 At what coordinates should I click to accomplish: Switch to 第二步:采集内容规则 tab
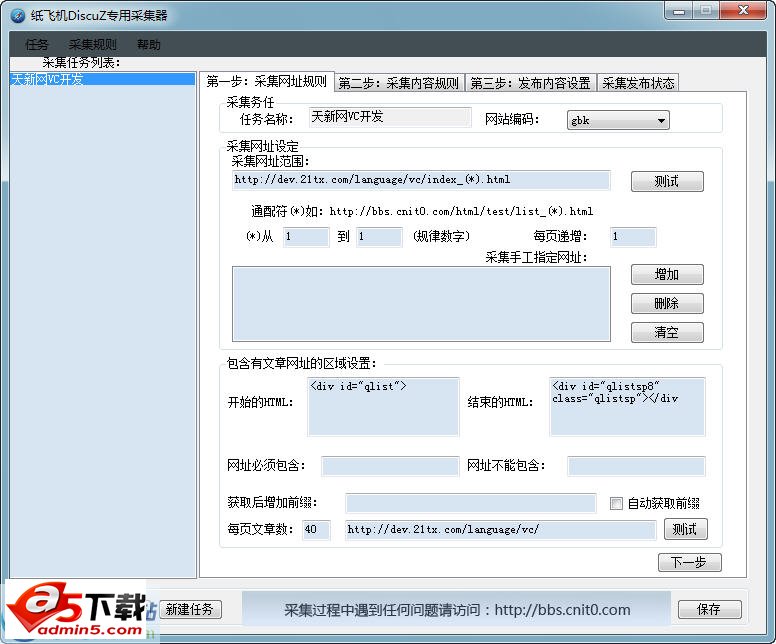coord(399,83)
